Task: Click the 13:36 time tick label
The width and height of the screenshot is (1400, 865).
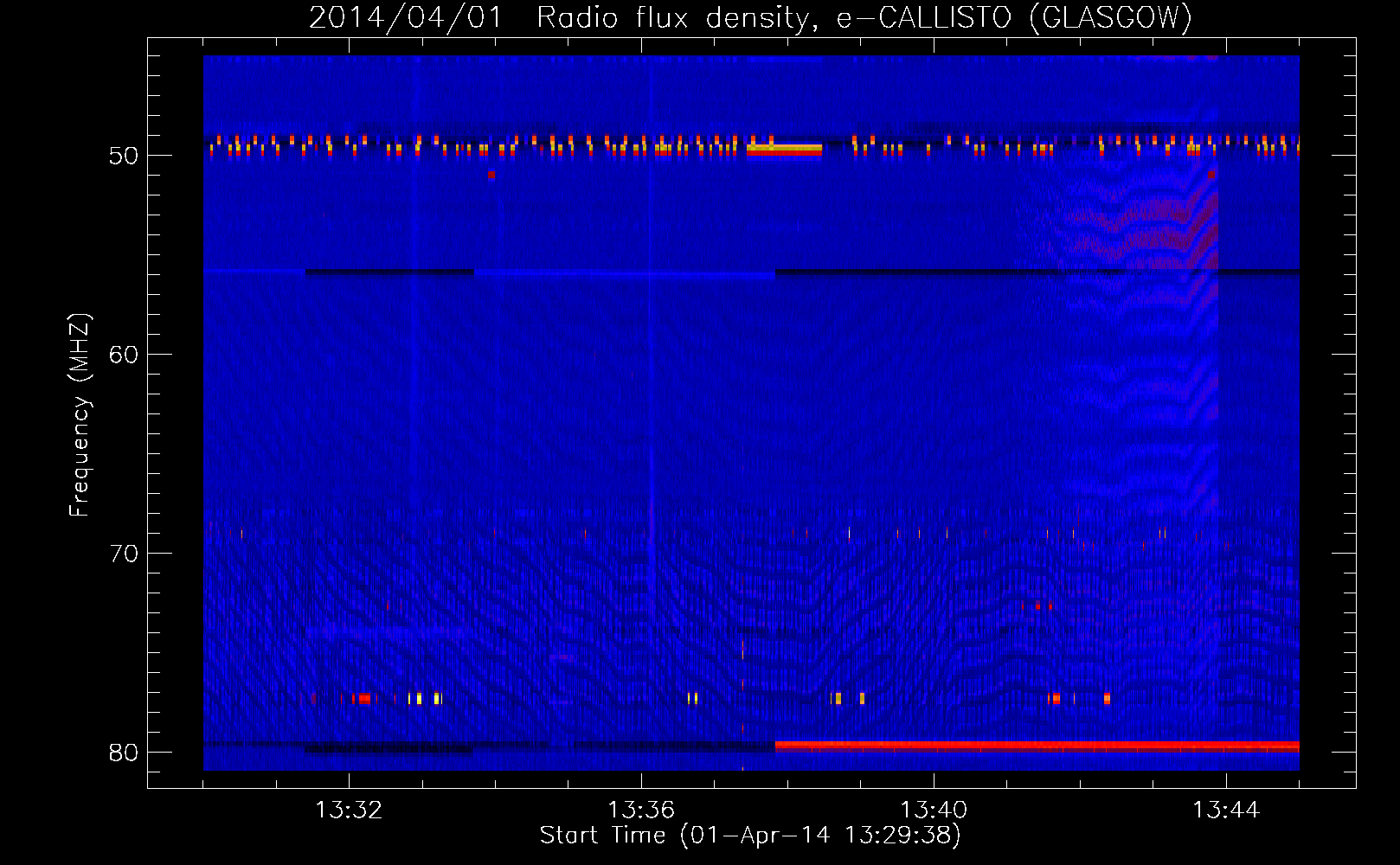Action: tap(641, 811)
